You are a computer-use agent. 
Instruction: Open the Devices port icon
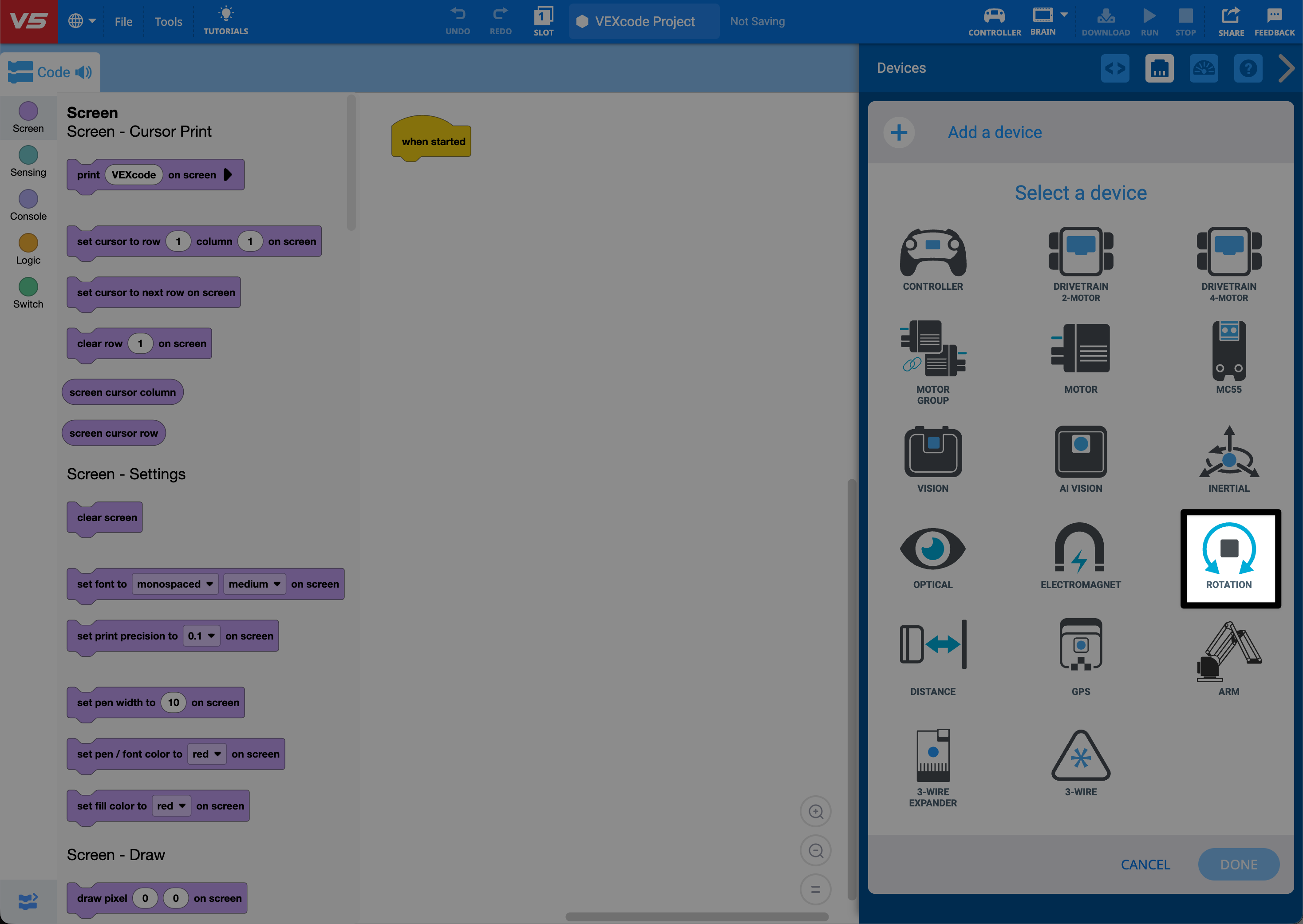tap(1159, 69)
